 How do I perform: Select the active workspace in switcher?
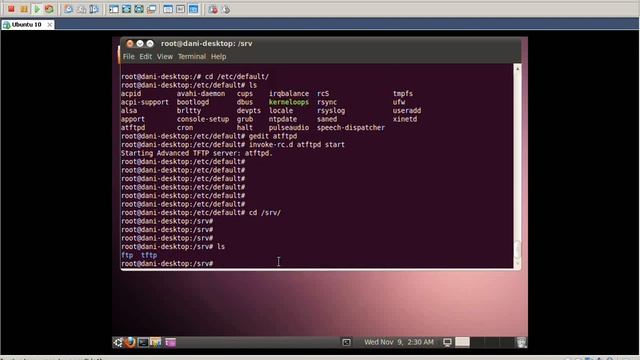(462, 342)
